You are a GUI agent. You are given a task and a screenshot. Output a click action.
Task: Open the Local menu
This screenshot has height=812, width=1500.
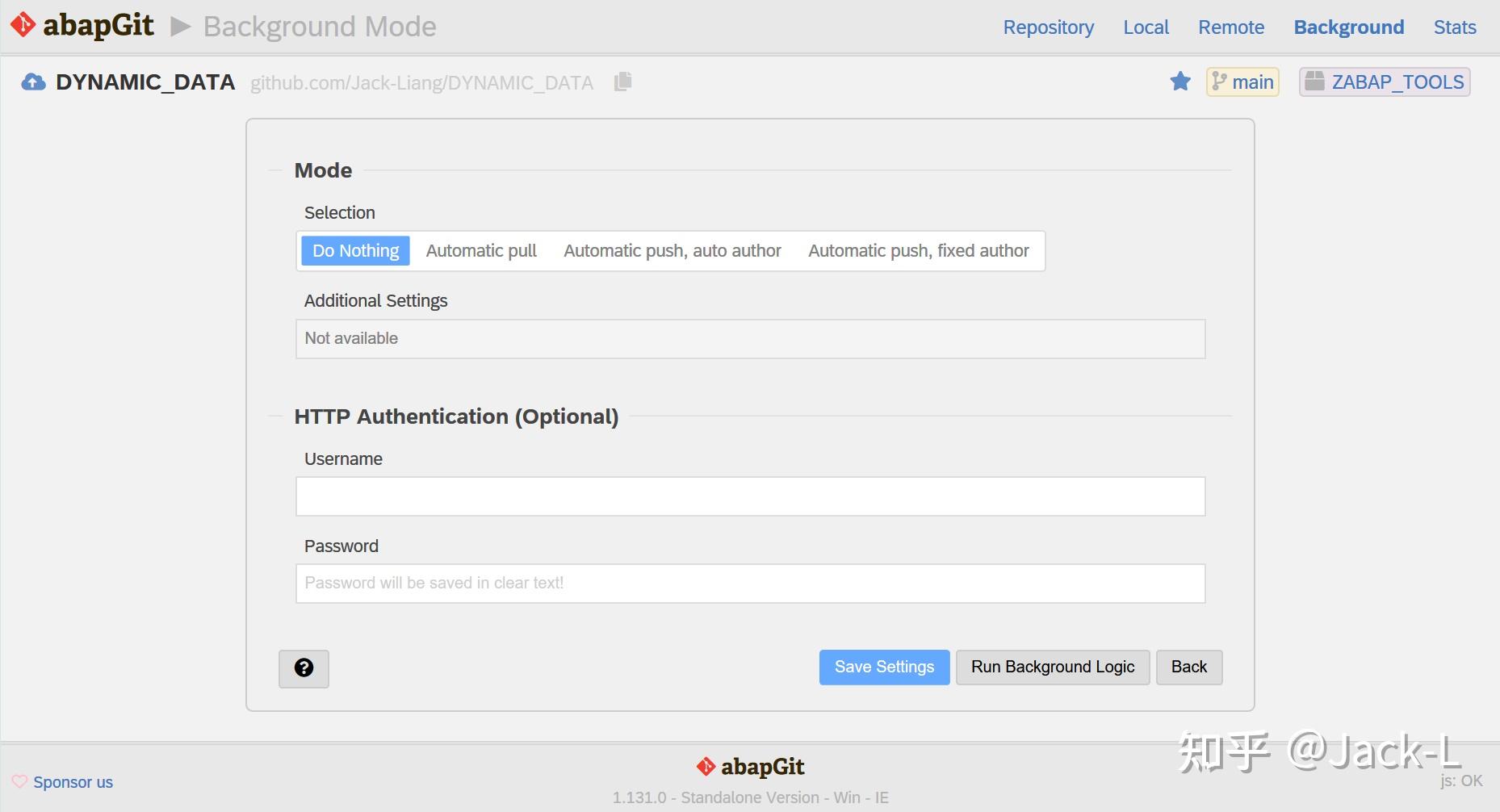(x=1146, y=27)
